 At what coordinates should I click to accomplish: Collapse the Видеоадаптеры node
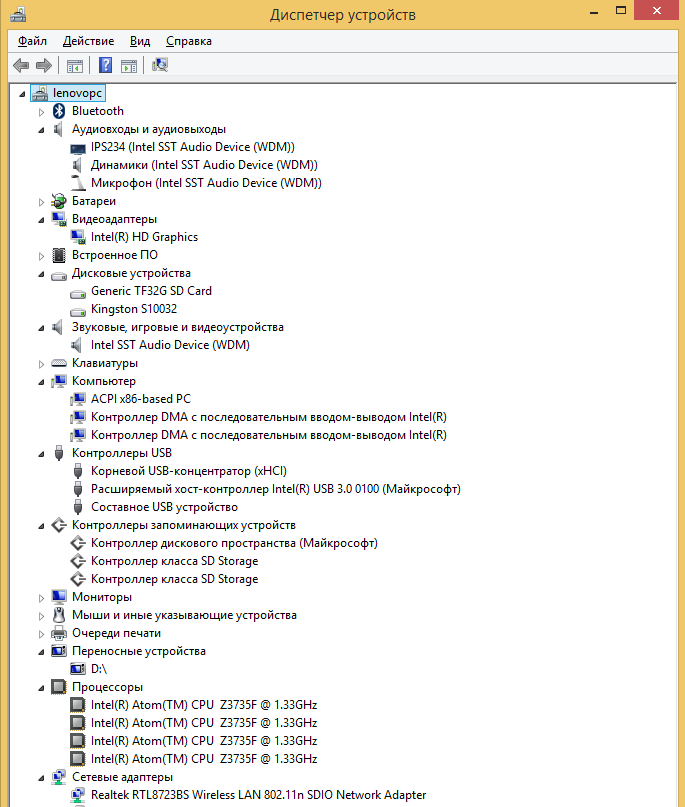pos(41,220)
